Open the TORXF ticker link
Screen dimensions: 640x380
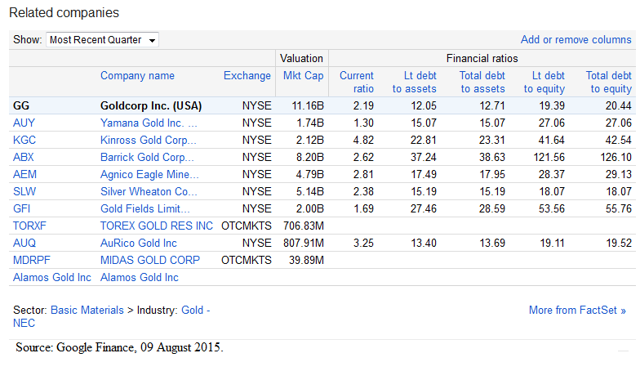click(29, 226)
